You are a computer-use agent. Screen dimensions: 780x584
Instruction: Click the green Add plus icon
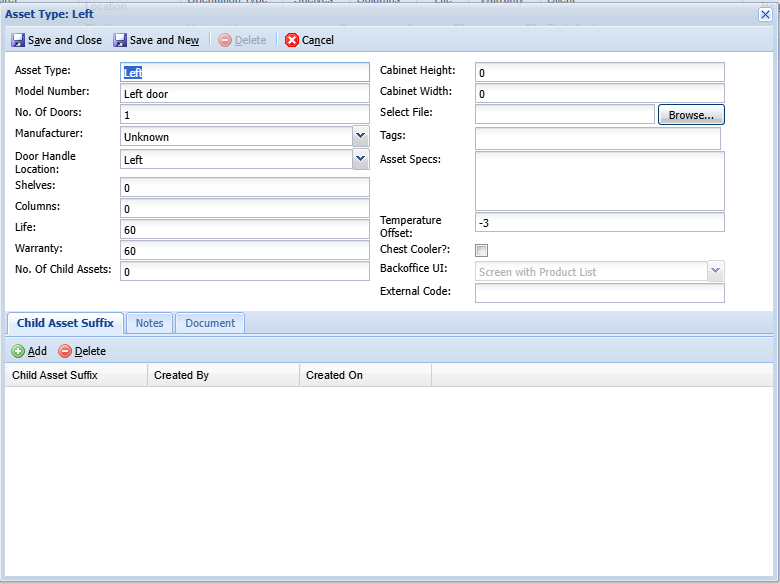pyautogui.click(x=18, y=351)
